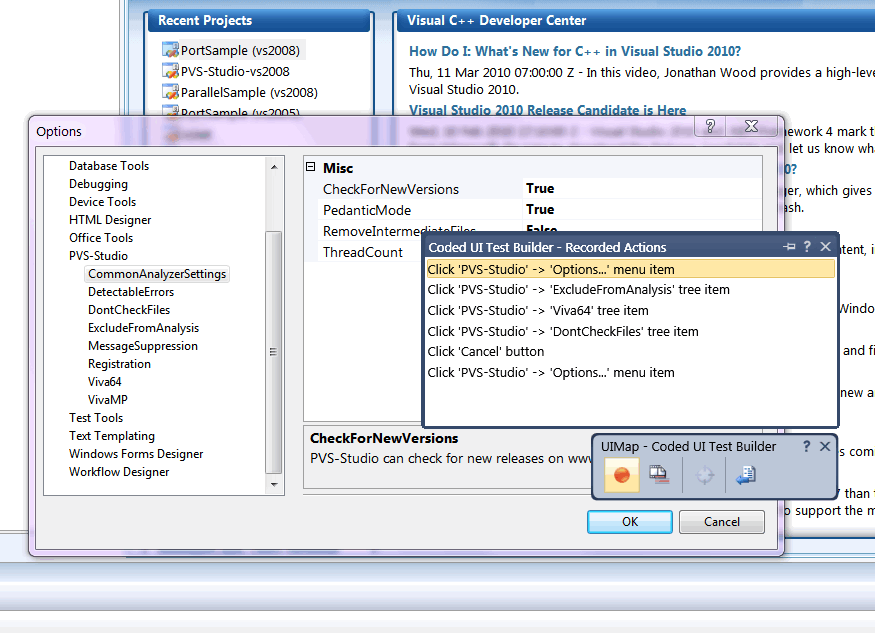The image size is (875, 633).
Task: Click the Generate Code icon in UIMap builder
Action: [x=746, y=475]
